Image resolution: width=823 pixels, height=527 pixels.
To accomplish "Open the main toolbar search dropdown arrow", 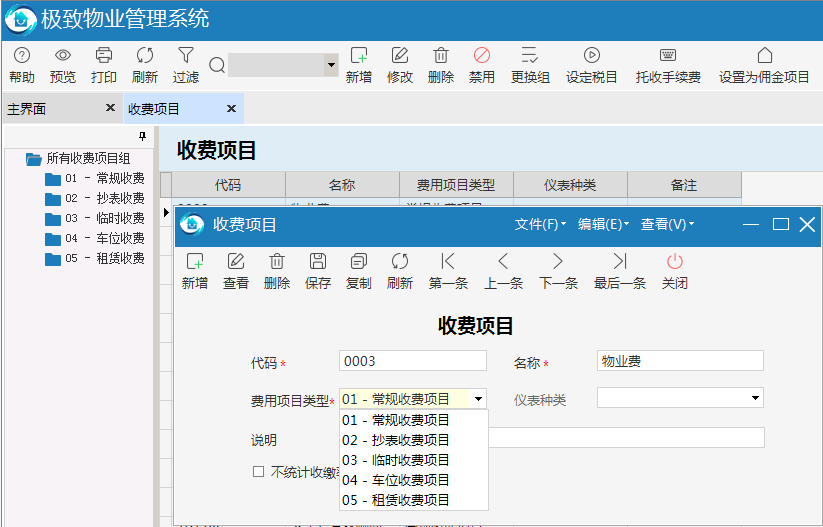I will [331, 65].
